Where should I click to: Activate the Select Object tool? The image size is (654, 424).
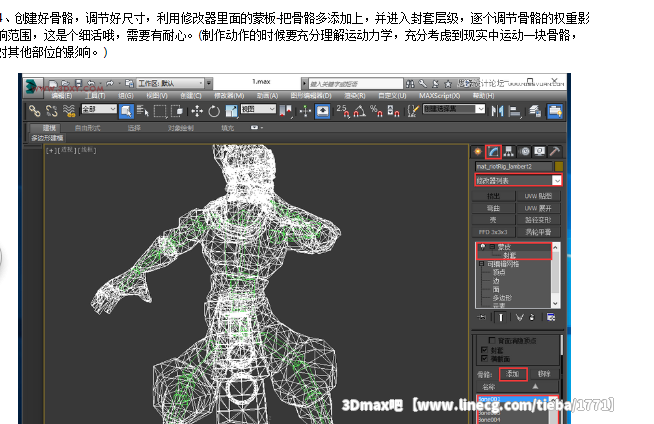tap(126, 111)
